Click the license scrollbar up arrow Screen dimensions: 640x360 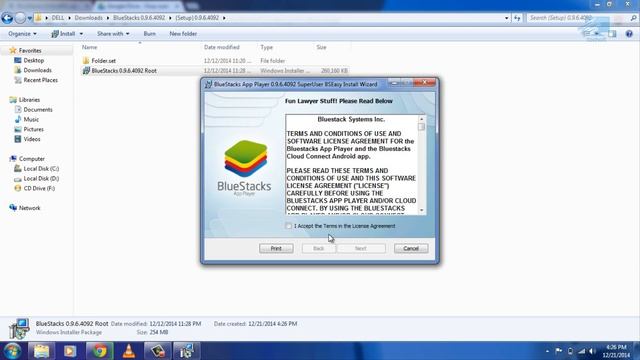(x=421, y=119)
